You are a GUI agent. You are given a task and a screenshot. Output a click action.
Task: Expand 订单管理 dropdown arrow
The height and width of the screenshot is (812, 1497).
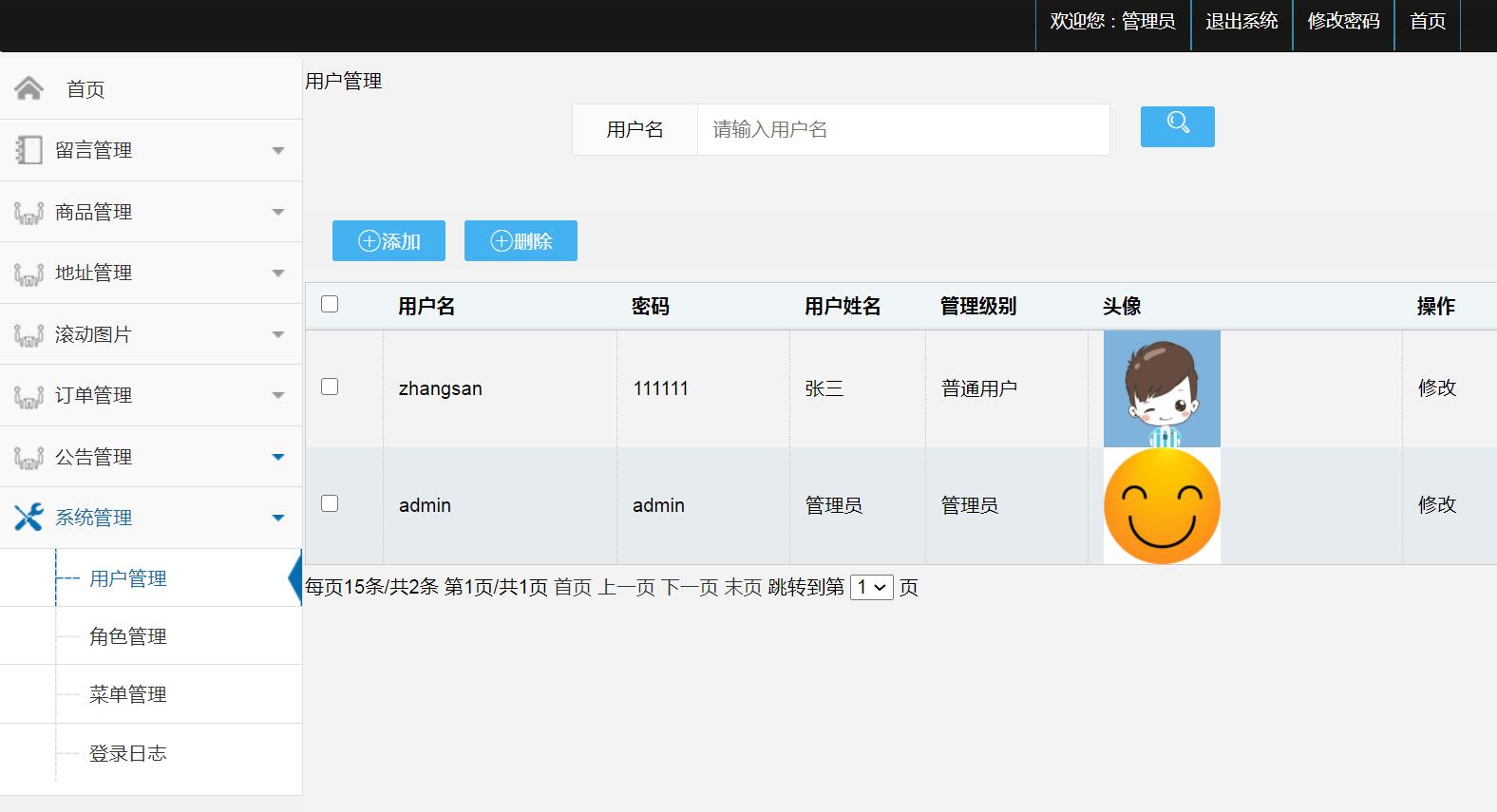click(278, 395)
